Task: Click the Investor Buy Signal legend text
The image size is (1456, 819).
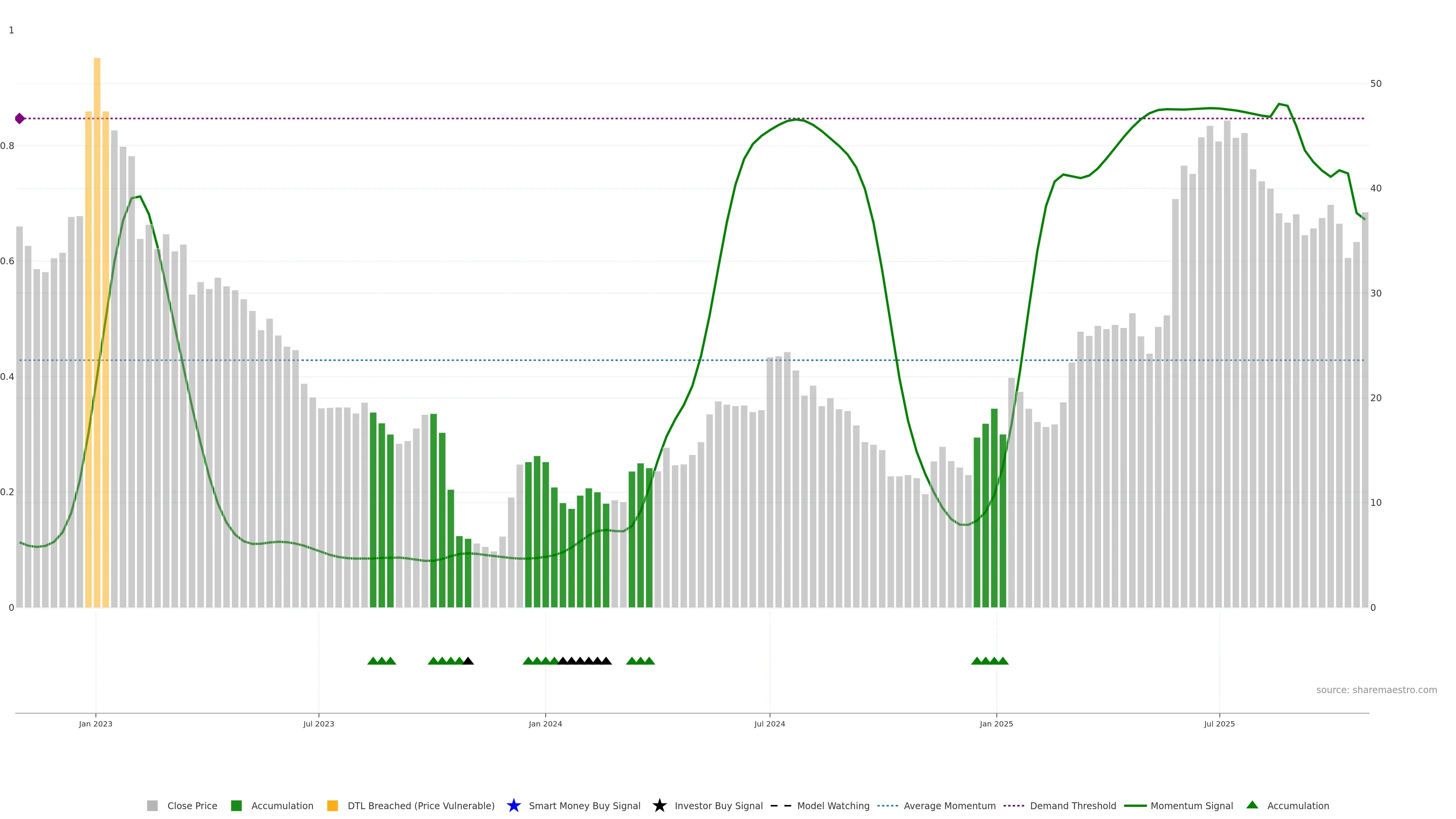Action: pos(719,805)
